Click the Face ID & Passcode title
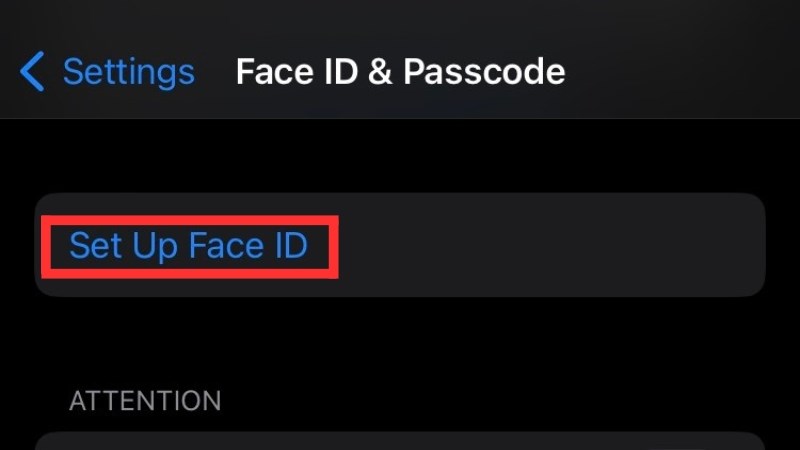 [400, 72]
